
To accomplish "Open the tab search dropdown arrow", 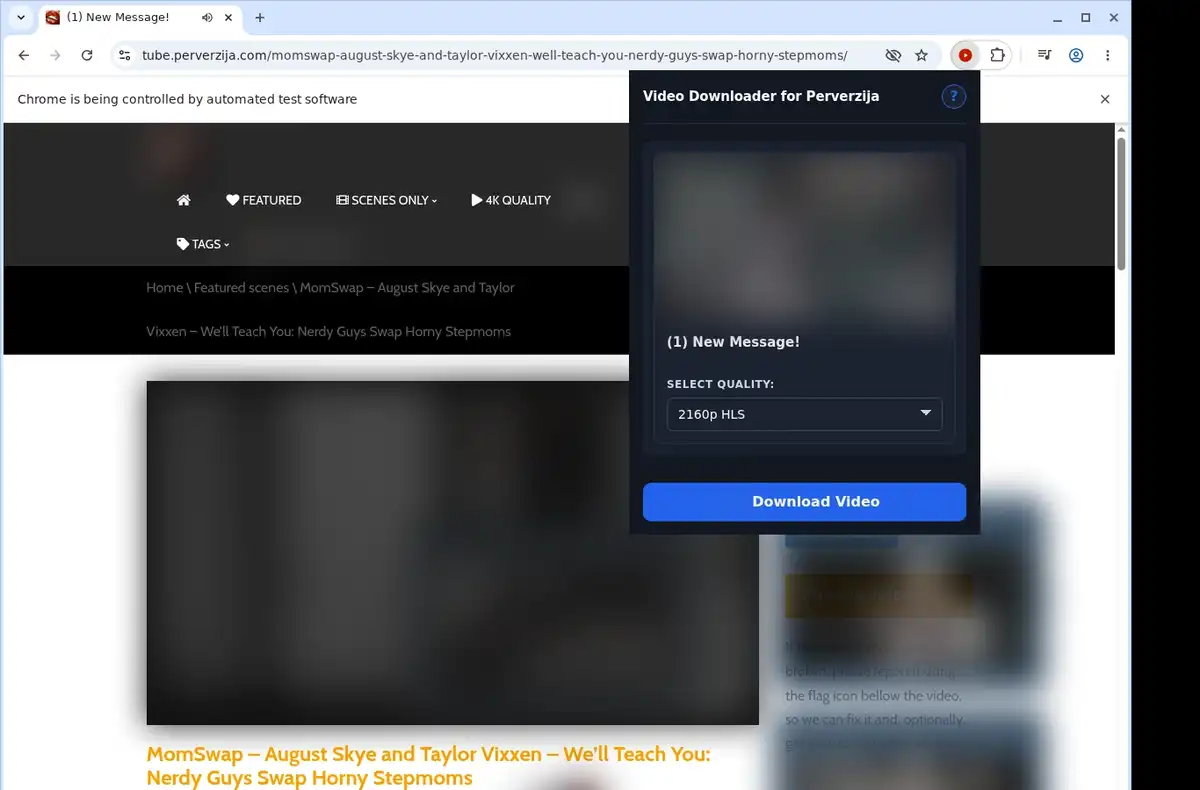I will [x=21, y=18].
